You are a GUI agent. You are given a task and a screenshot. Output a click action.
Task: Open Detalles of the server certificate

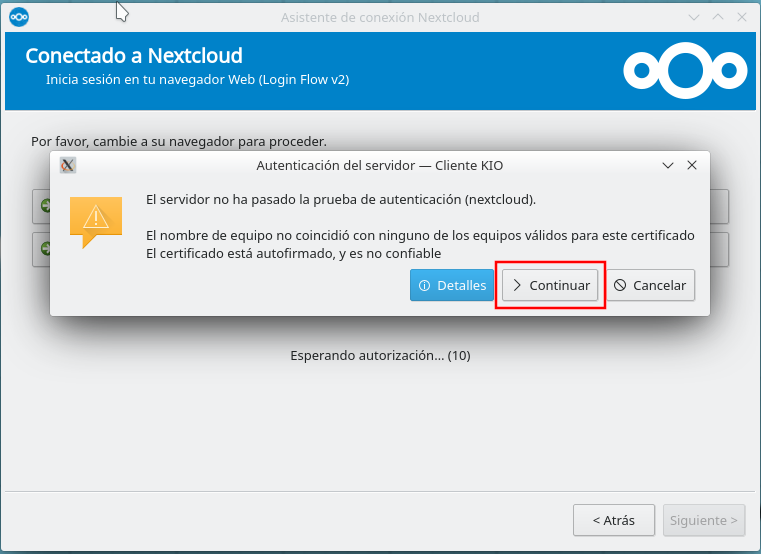(452, 286)
